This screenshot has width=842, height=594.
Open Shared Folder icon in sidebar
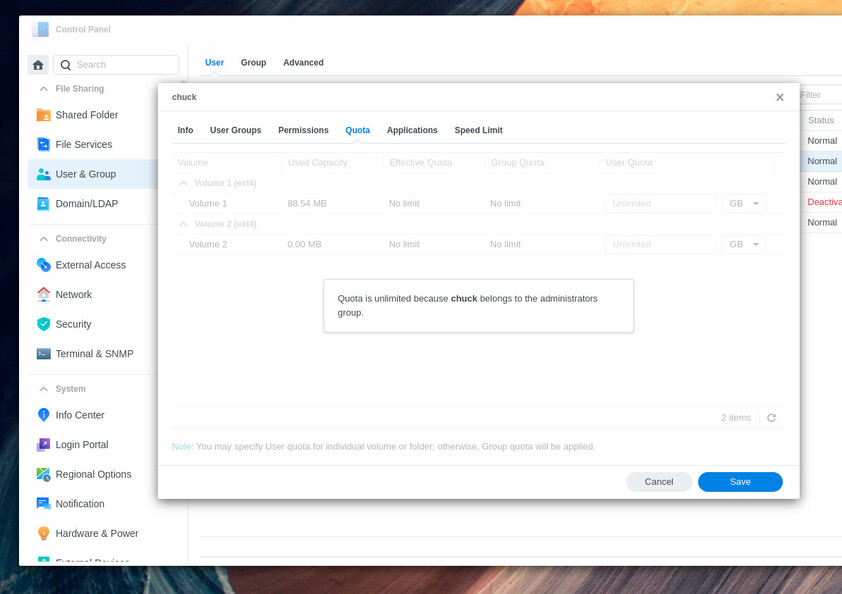pyautogui.click(x=43, y=115)
